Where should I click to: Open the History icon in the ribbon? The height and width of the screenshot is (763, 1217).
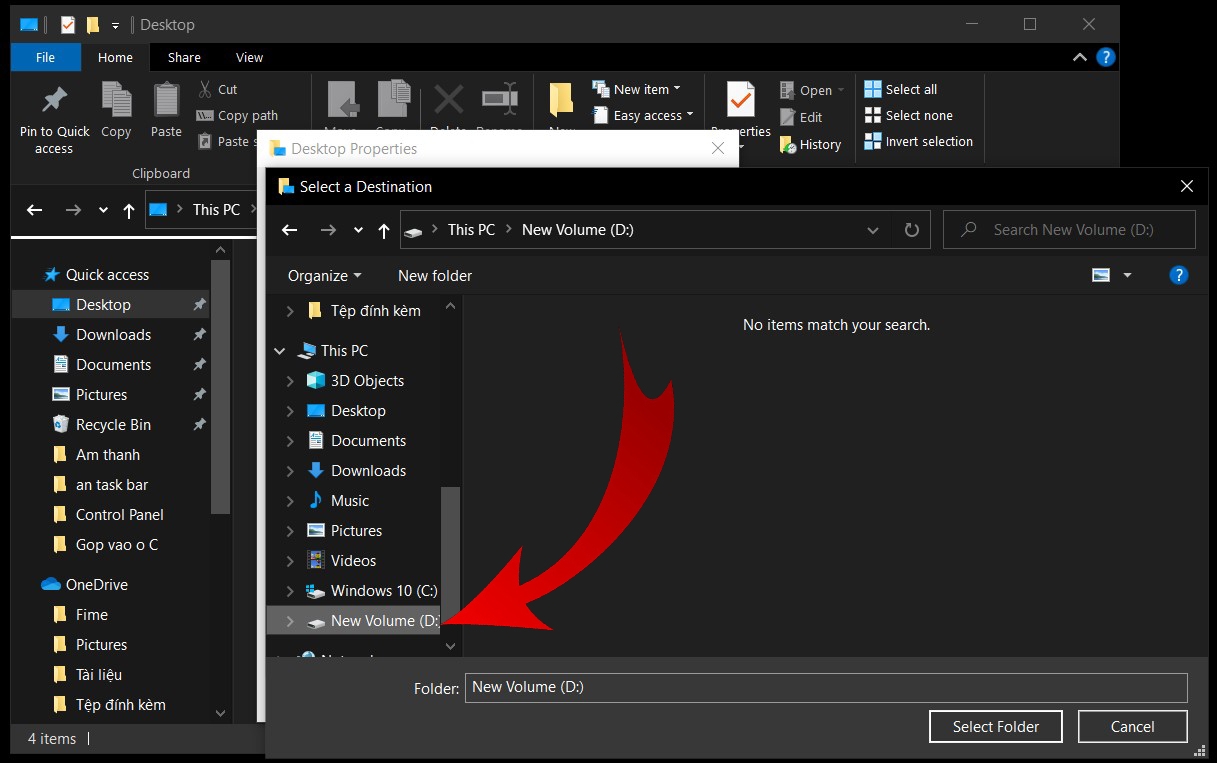[787, 144]
